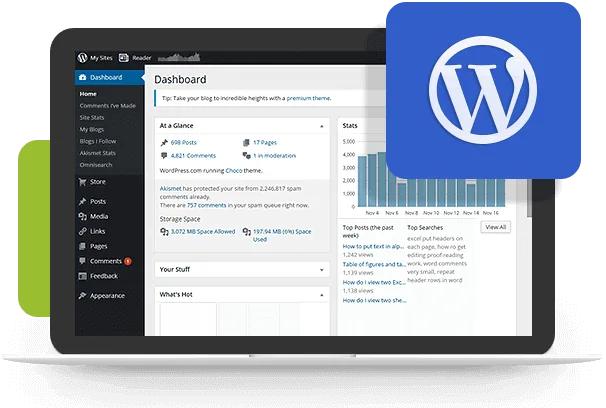This screenshot has width=606, height=408.
Task: Click the Storage Space heading
Action: [180, 219]
